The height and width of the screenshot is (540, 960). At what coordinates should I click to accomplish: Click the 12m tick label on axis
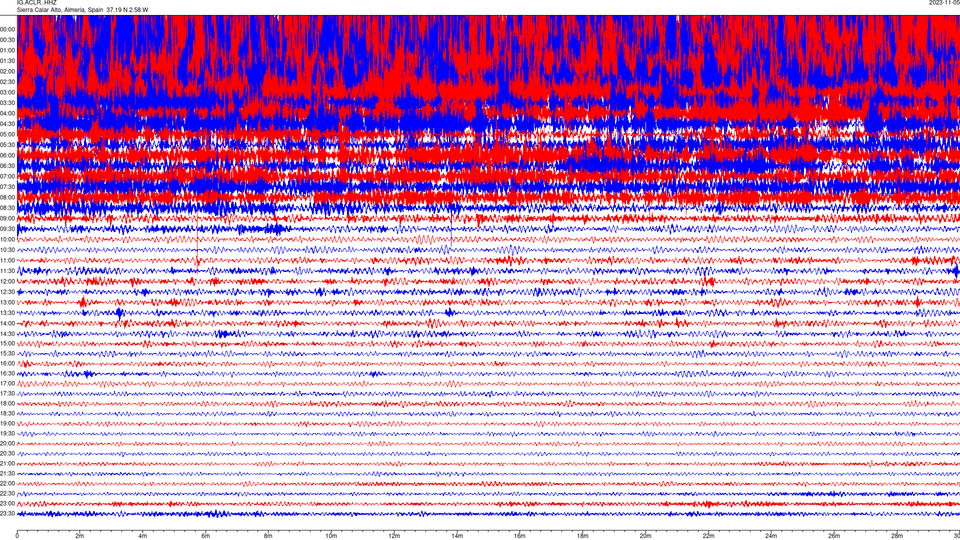394,536
